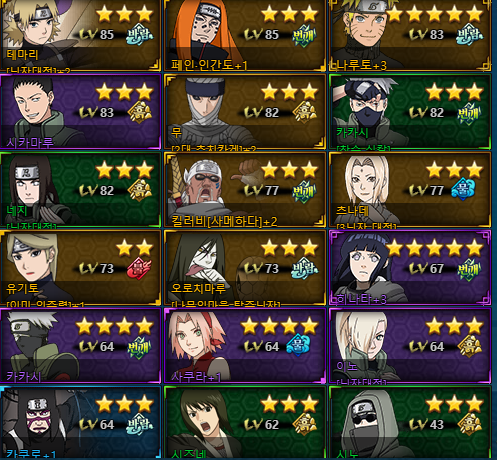The width and height of the screenshot is (497, 460).
Task: Select the Shizune level 62 card
Action: [245, 423]
